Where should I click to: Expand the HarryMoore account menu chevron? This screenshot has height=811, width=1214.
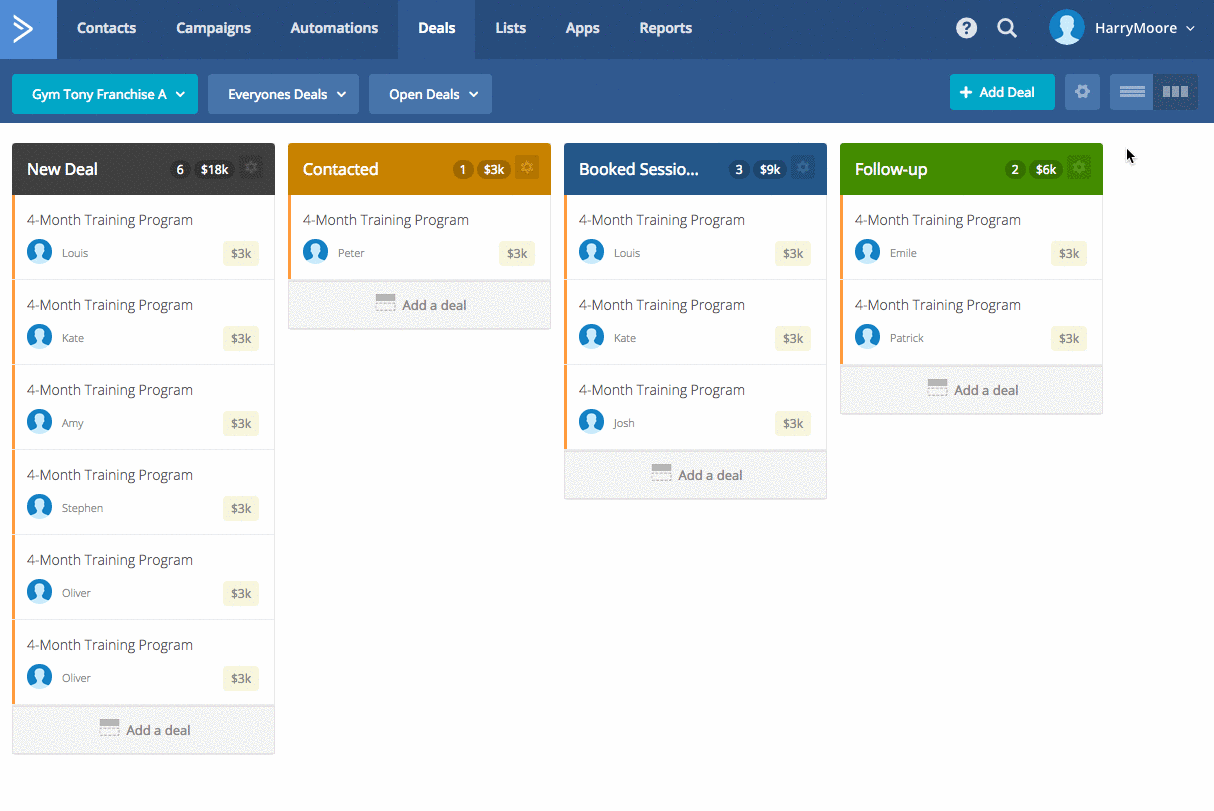pyautogui.click(x=1190, y=29)
